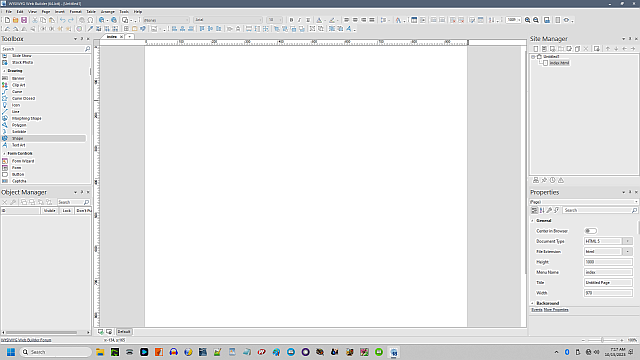Click the Events link in Properties
The image size is (640, 360).
pyautogui.click(x=537, y=310)
